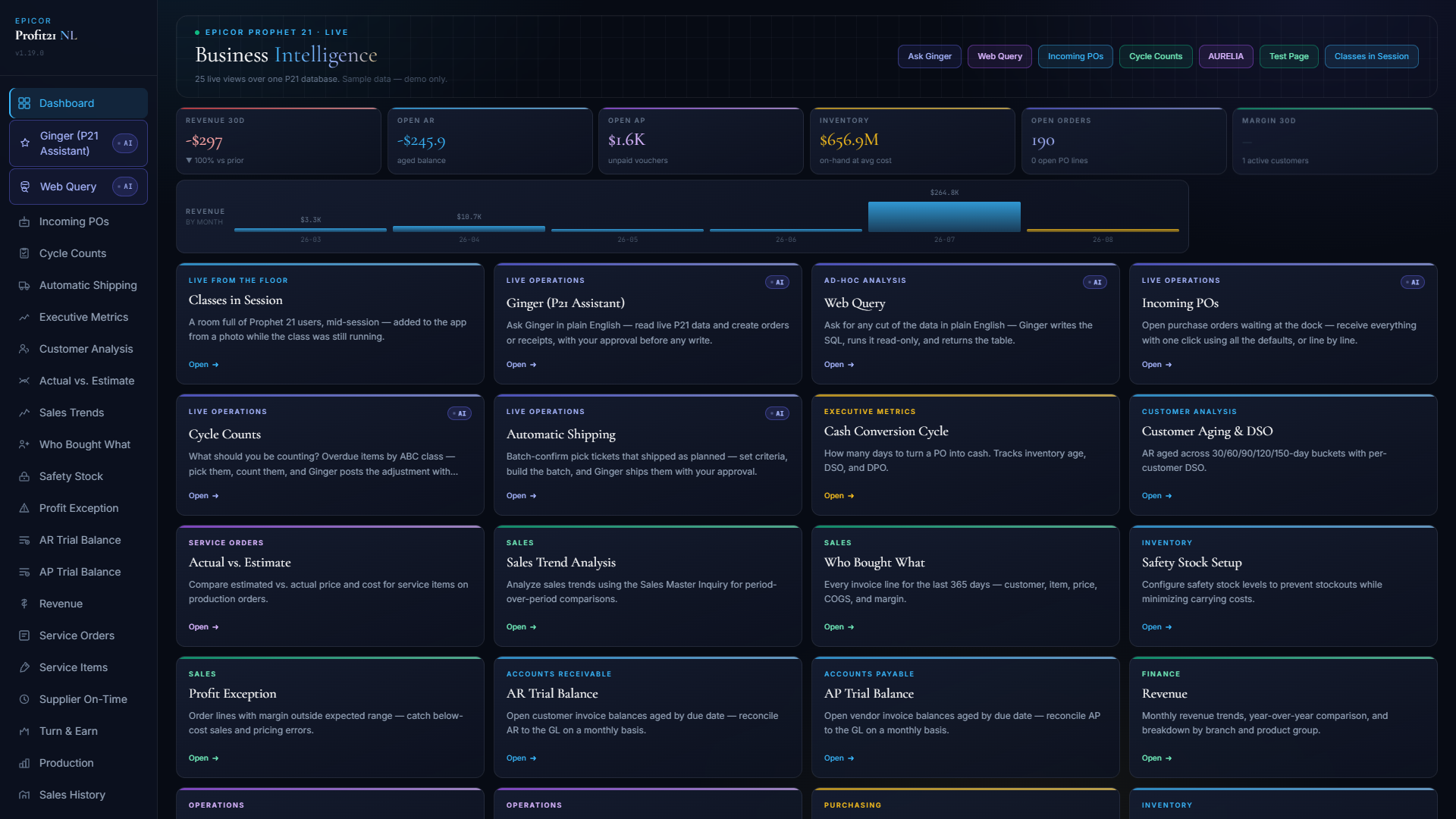
Task: Open Dashboard in the sidebar
Action: tap(78, 103)
